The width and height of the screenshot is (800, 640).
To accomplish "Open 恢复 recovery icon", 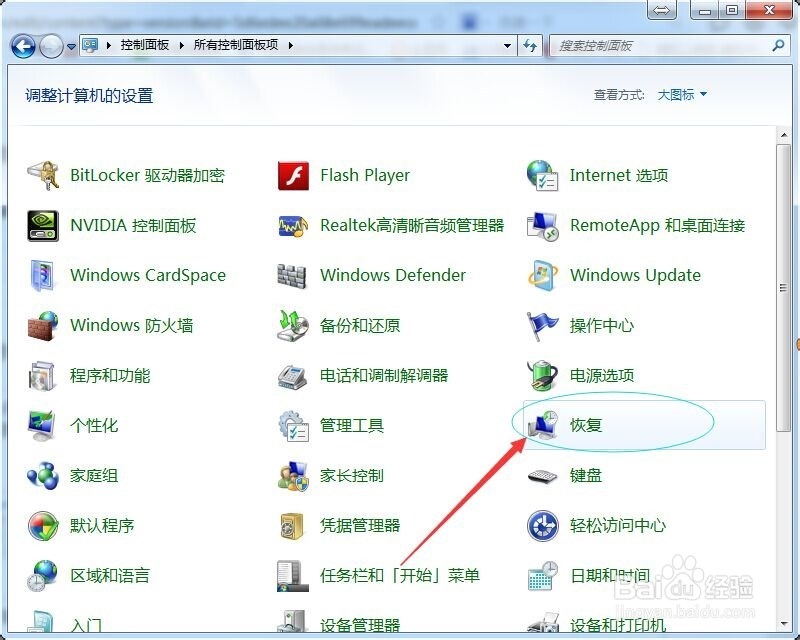I will (x=542, y=425).
